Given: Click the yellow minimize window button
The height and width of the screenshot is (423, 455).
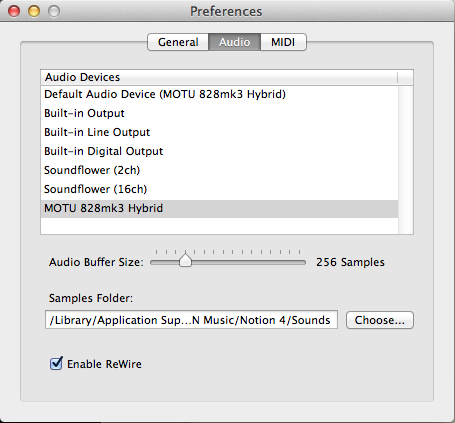Looking at the screenshot, I should pyautogui.click(x=34, y=11).
